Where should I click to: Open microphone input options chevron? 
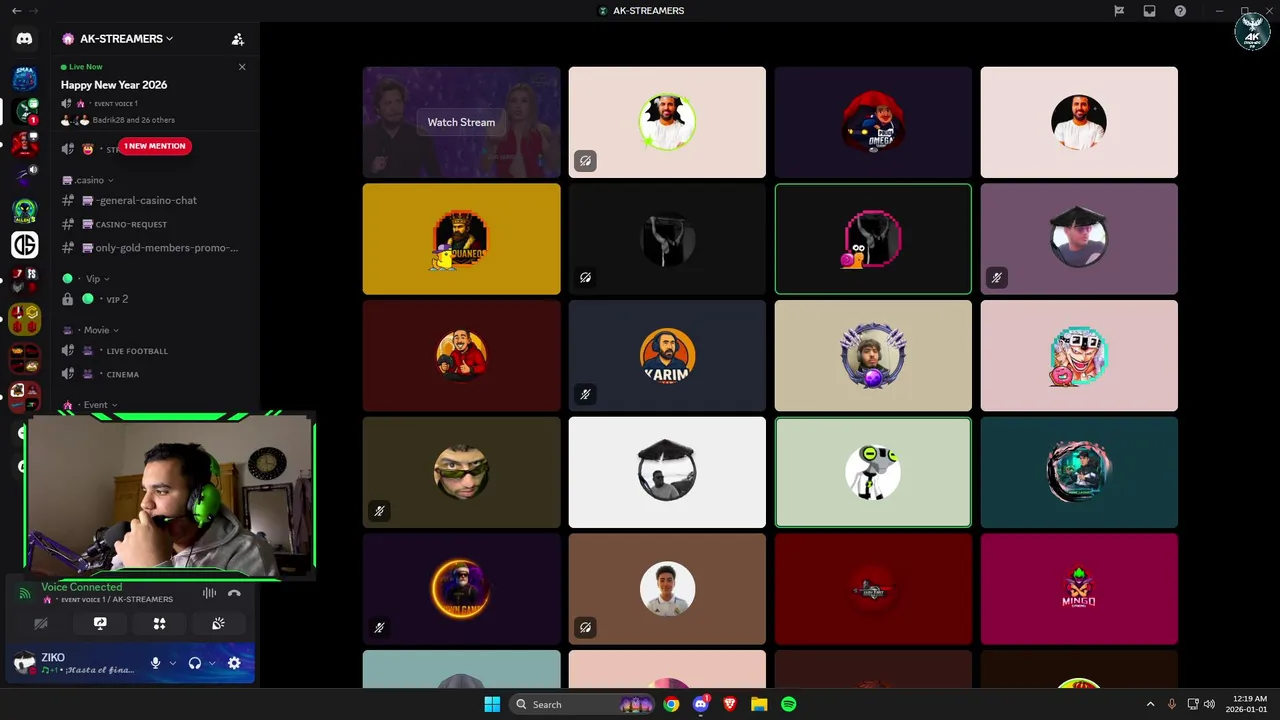point(172,663)
